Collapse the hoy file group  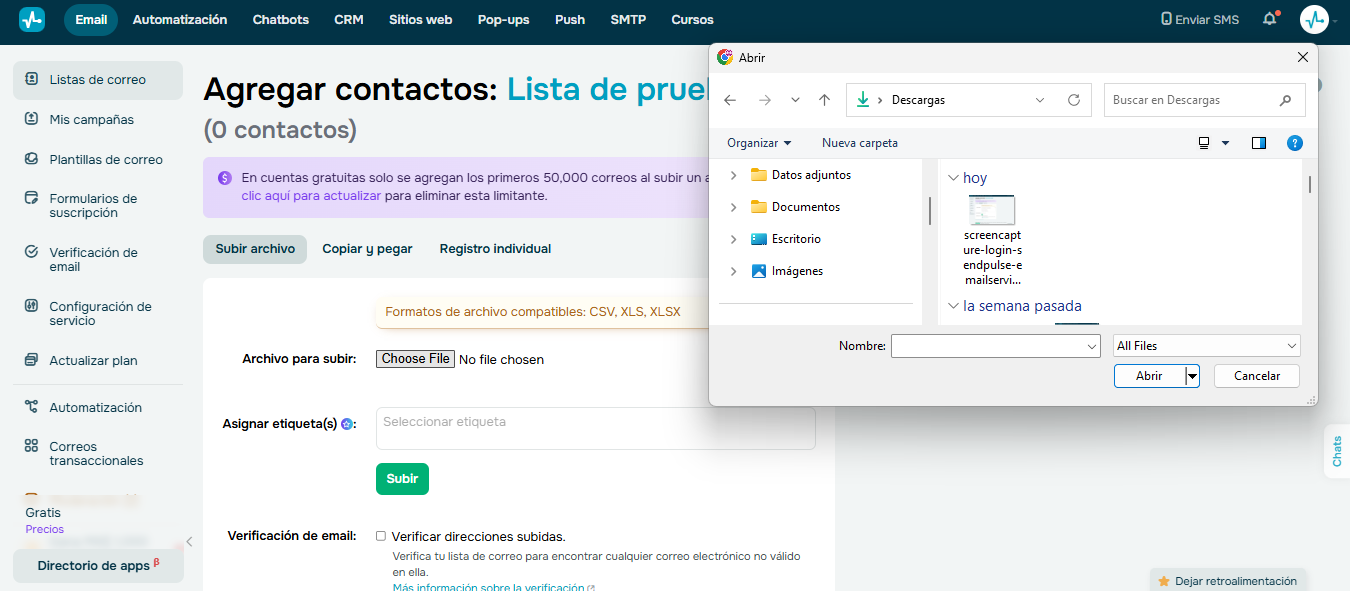951,178
